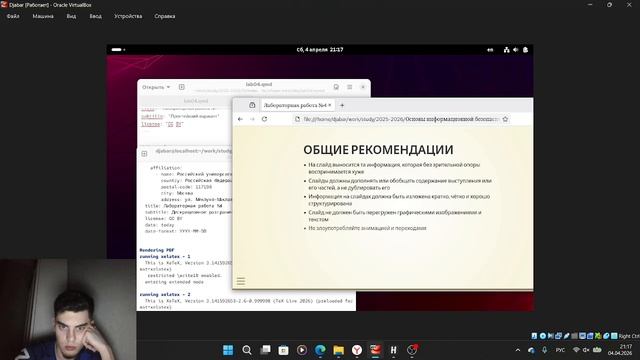The width and height of the screenshot is (640, 360).
Task: Open Microsoft Edge from taskbar
Action: [320, 350]
